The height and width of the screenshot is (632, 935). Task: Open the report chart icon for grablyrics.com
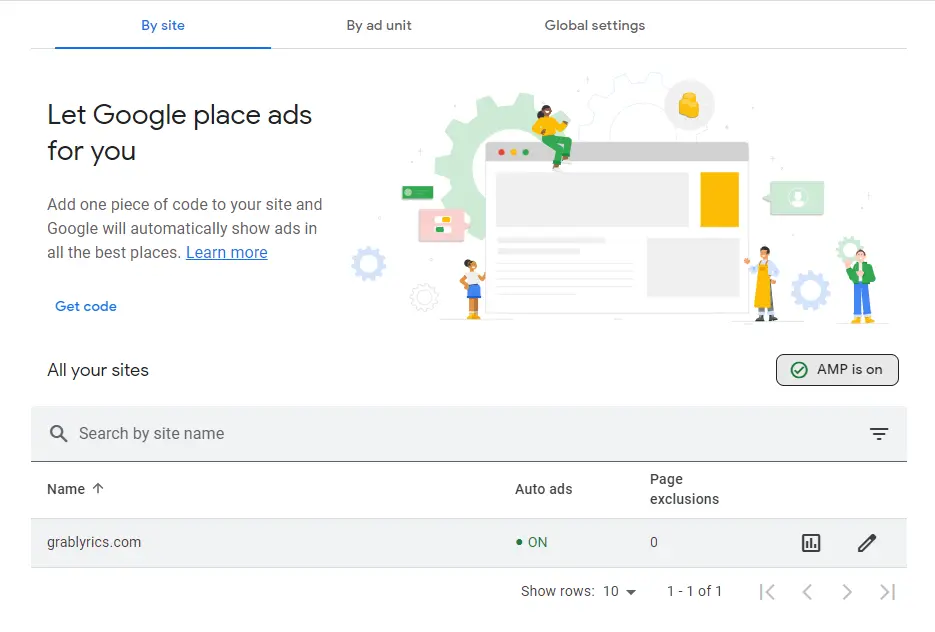click(x=811, y=543)
